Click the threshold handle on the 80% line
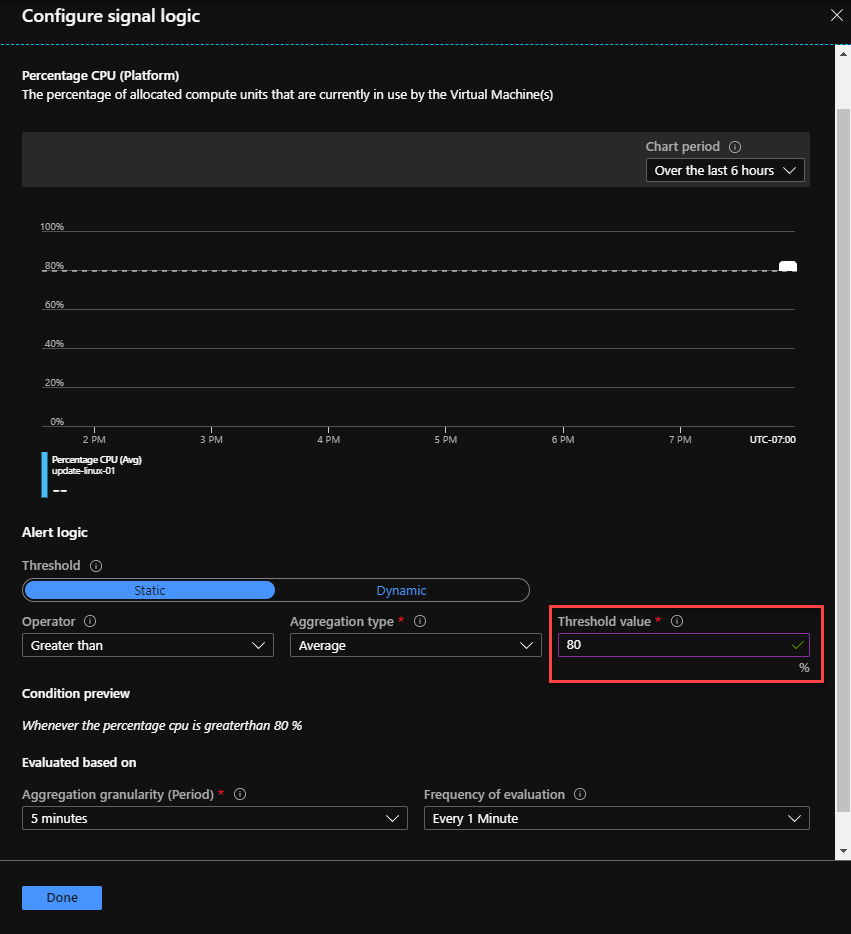This screenshot has width=851, height=934. [x=788, y=267]
